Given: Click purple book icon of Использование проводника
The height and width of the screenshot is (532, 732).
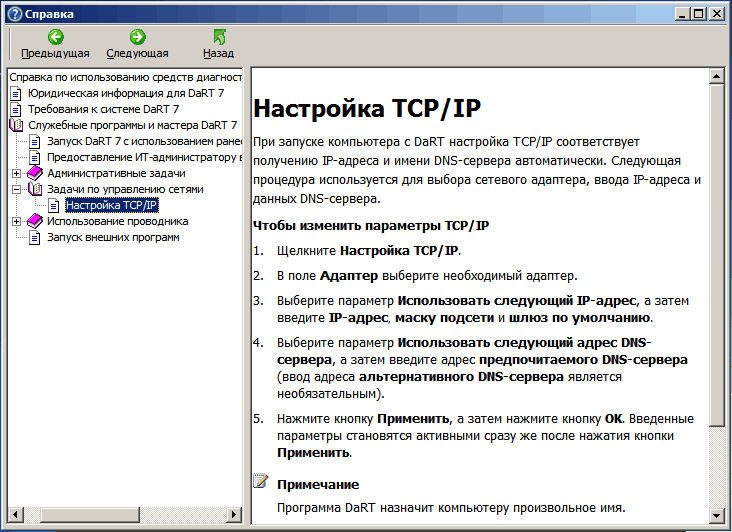Looking at the screenshot, I should 35,221.
